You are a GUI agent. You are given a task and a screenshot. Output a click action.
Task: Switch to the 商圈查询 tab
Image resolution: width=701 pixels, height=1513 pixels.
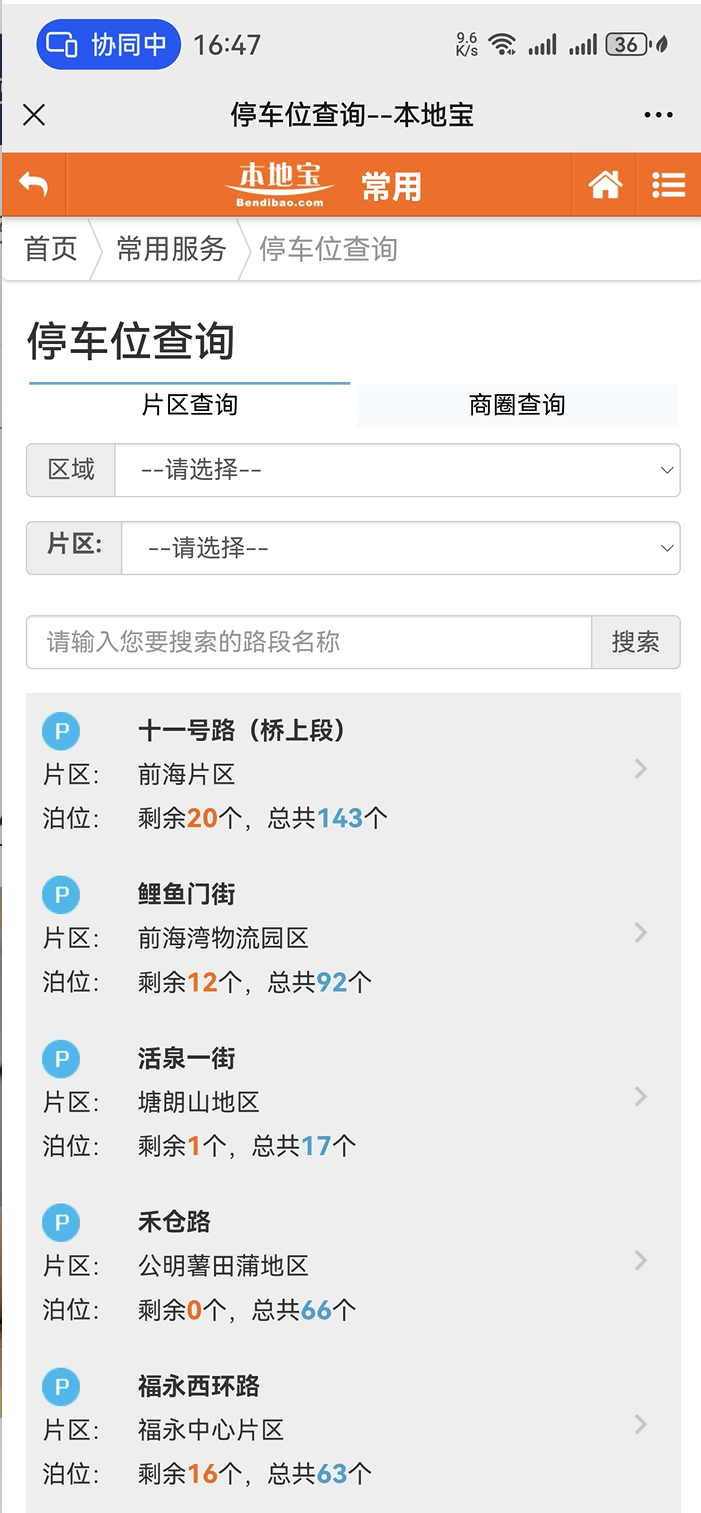tap(516, 404)
